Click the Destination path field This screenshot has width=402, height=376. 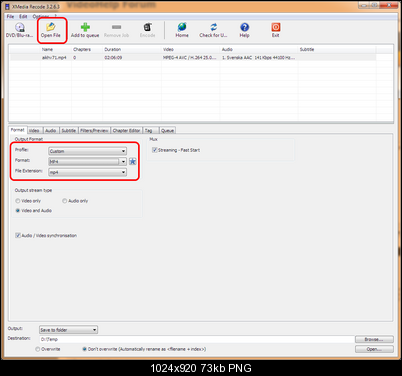pyautogui.click(x=196, y=339)
